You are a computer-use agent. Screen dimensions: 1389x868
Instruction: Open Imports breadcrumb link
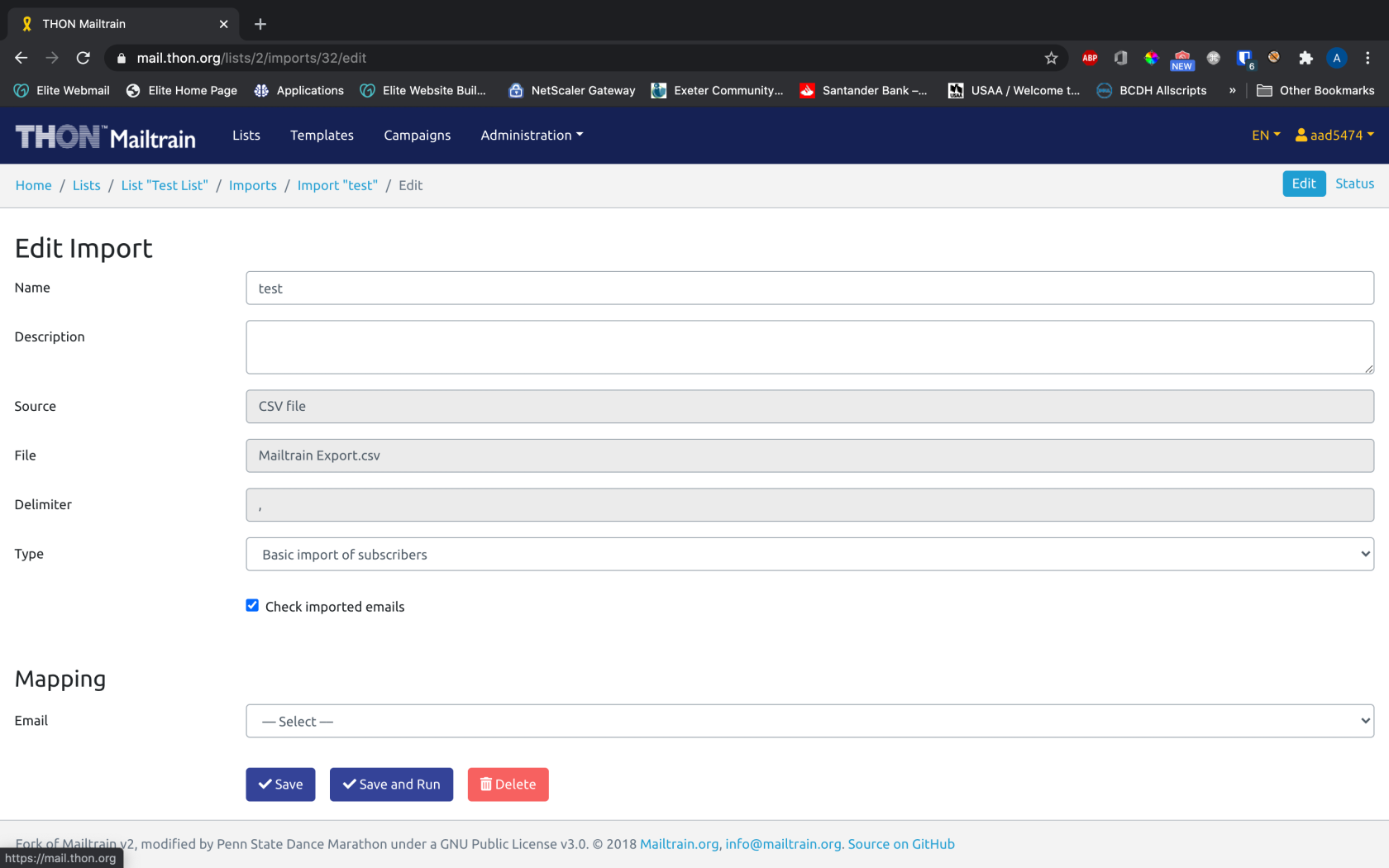point(252,185)
